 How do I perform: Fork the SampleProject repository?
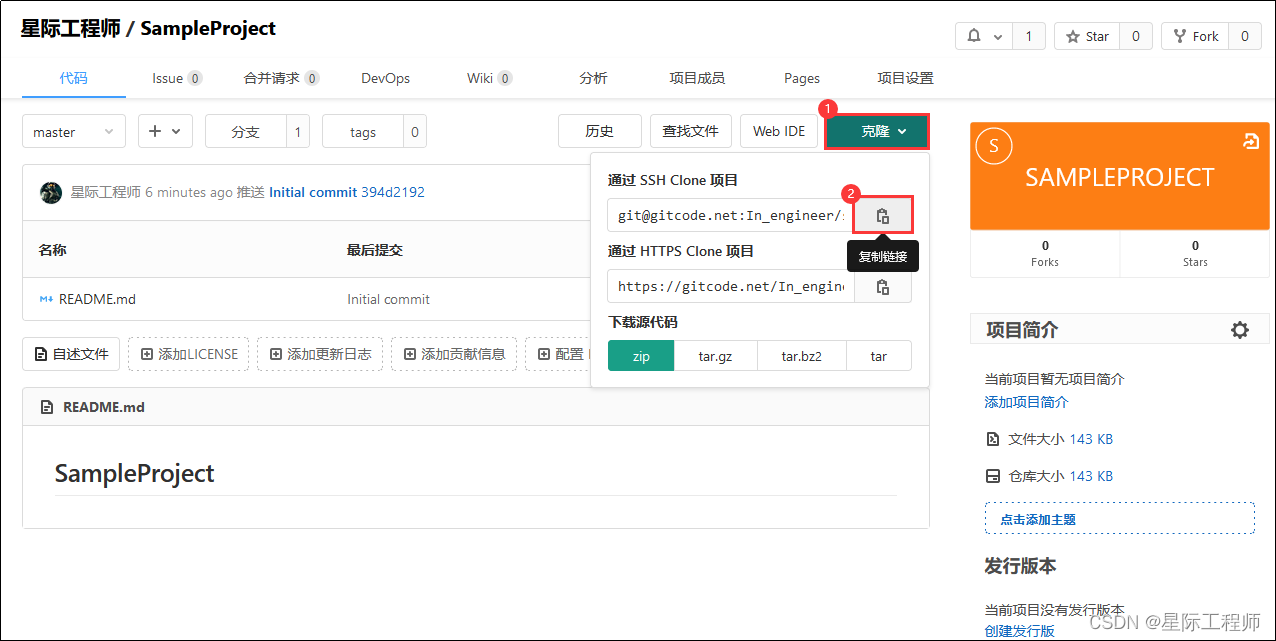tap(1196, 36)
